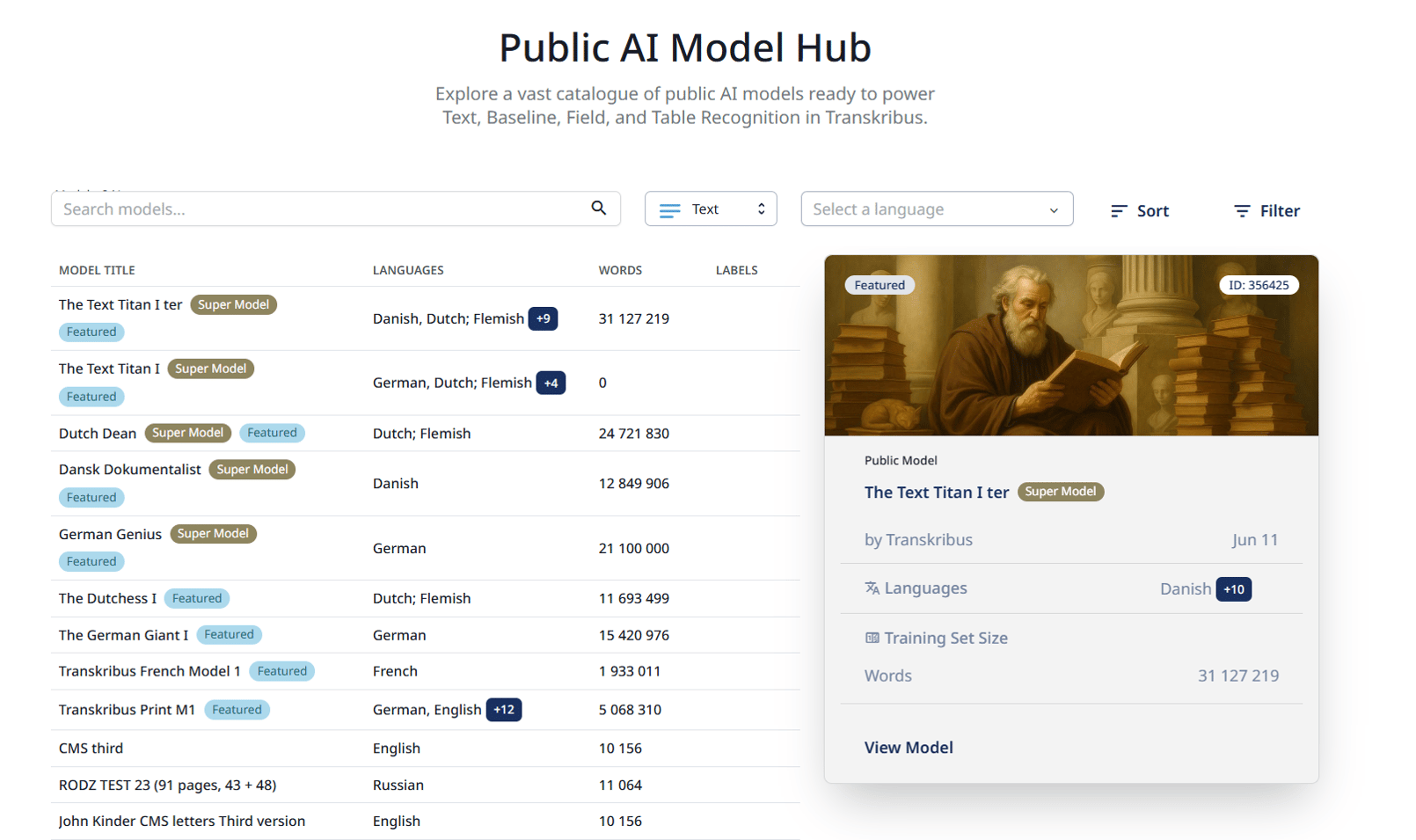Click the Featured badge in the preview image
The image size is (1416, 840).
point(880,284)
